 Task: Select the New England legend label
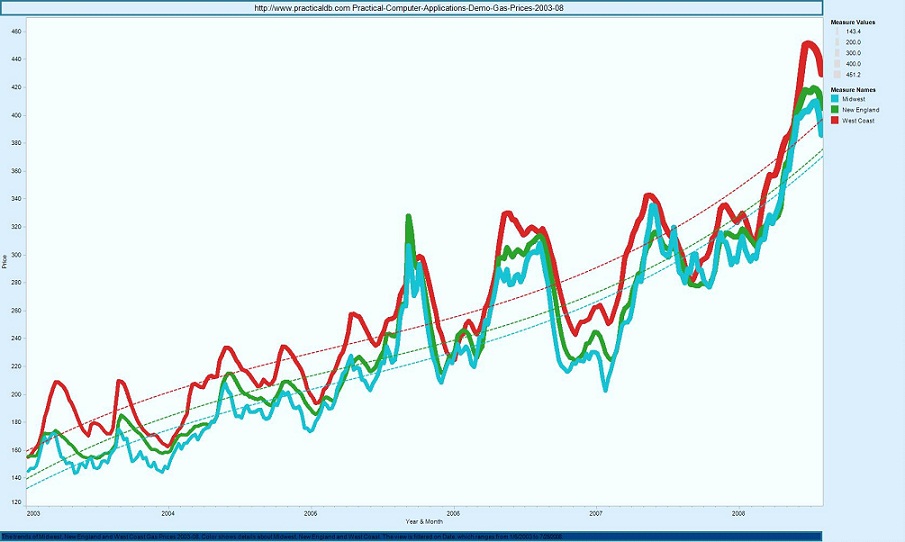[x=860, y=110]
